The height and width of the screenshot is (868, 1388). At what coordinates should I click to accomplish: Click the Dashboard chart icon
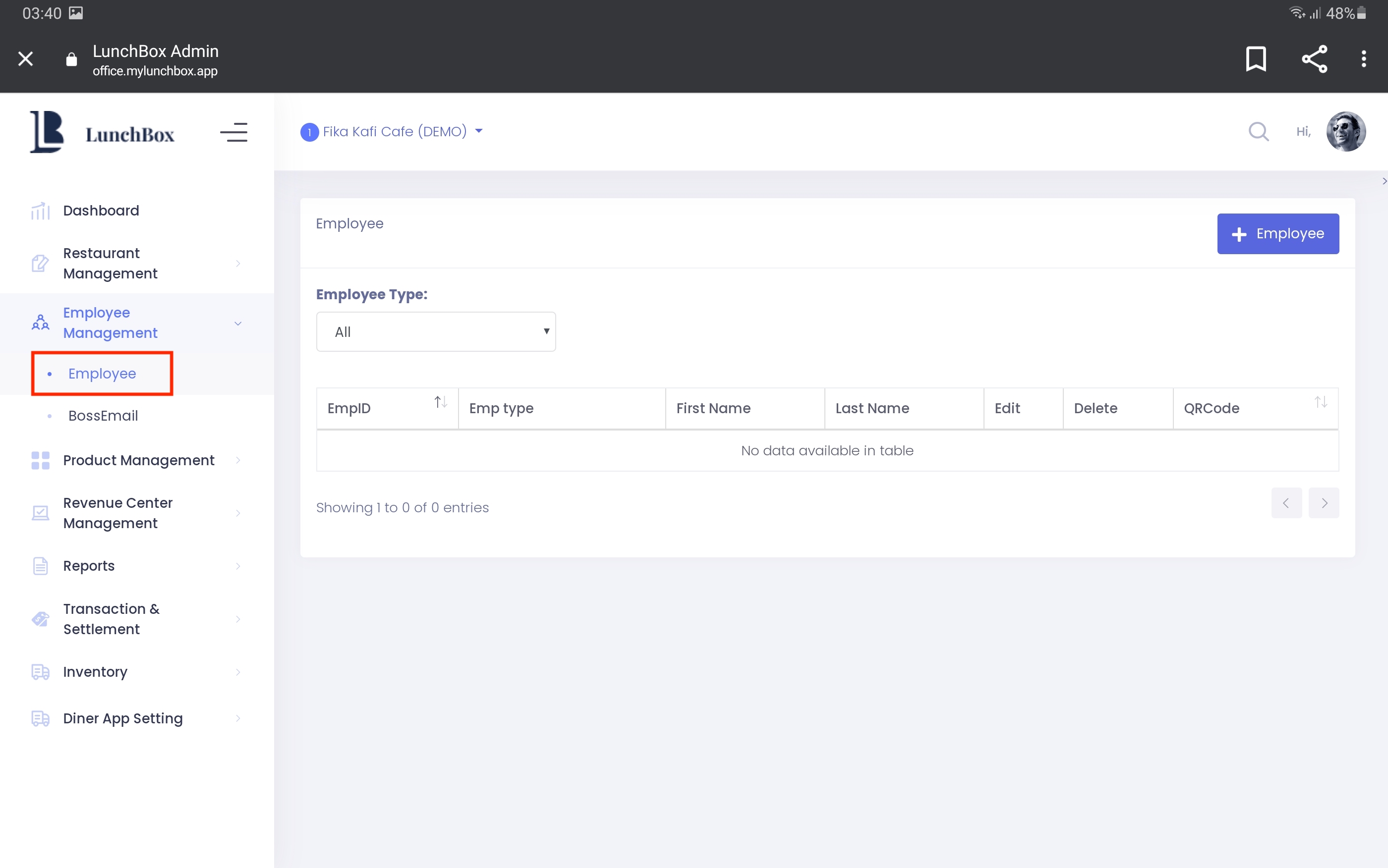tap(40, 211)
